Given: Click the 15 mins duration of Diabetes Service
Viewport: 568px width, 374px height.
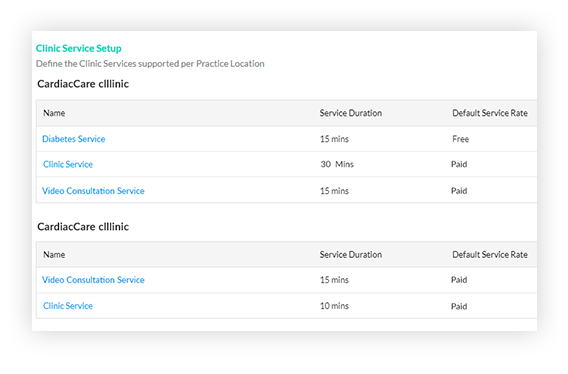Looking at the screenshot, I should (x=334, y=139).
